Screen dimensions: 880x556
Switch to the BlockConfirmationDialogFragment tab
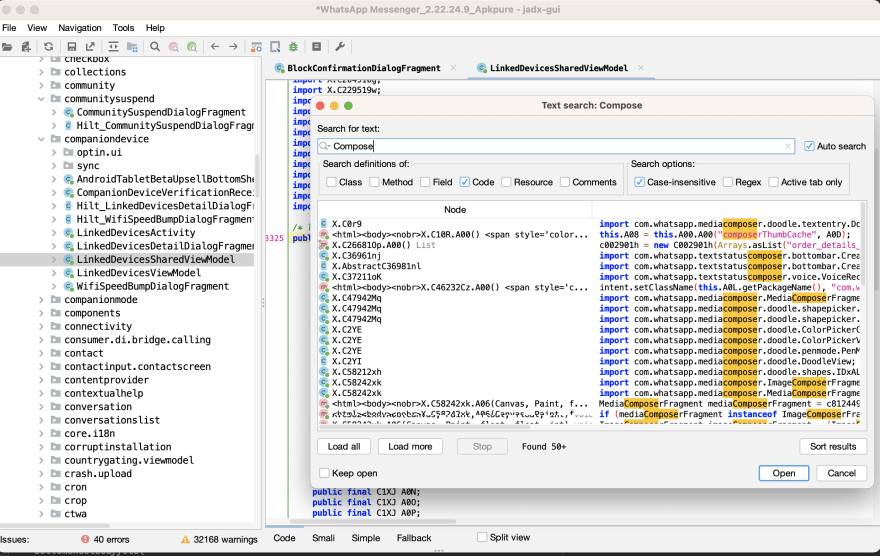364,68
